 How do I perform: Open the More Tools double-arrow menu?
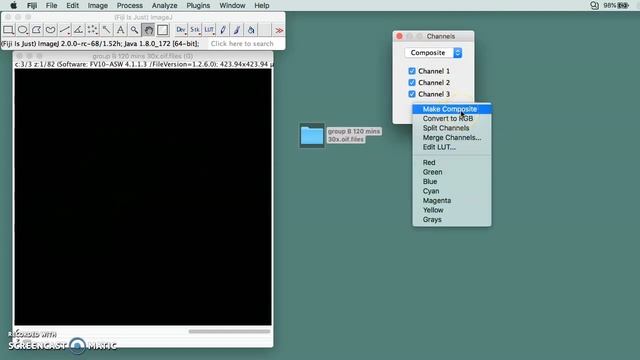(279, 30)
